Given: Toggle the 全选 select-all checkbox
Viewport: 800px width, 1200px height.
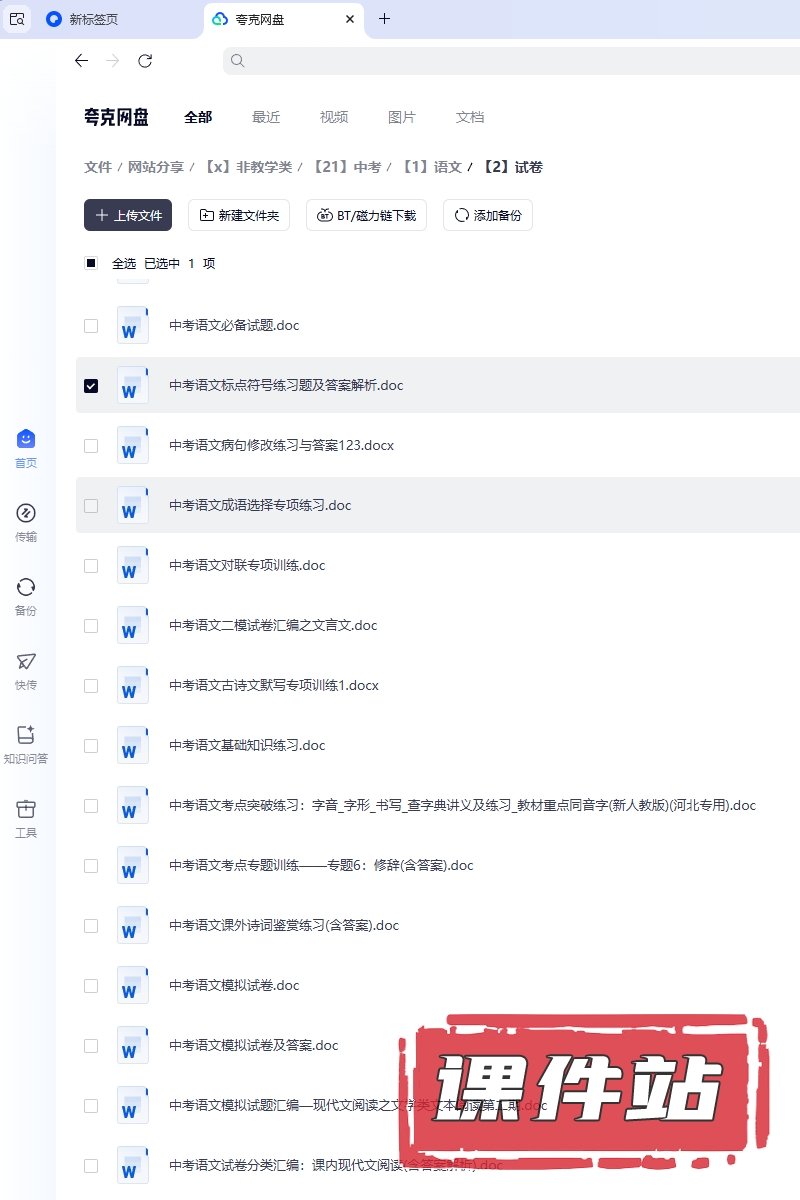Looking at the screenshot, I should [91, 264].
